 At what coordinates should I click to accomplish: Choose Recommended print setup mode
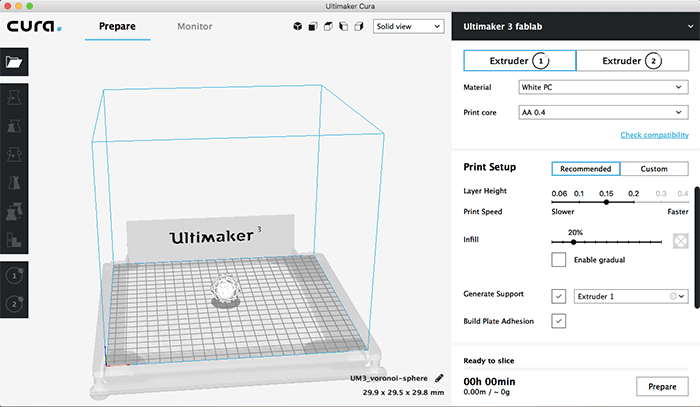tap(586, 169)
